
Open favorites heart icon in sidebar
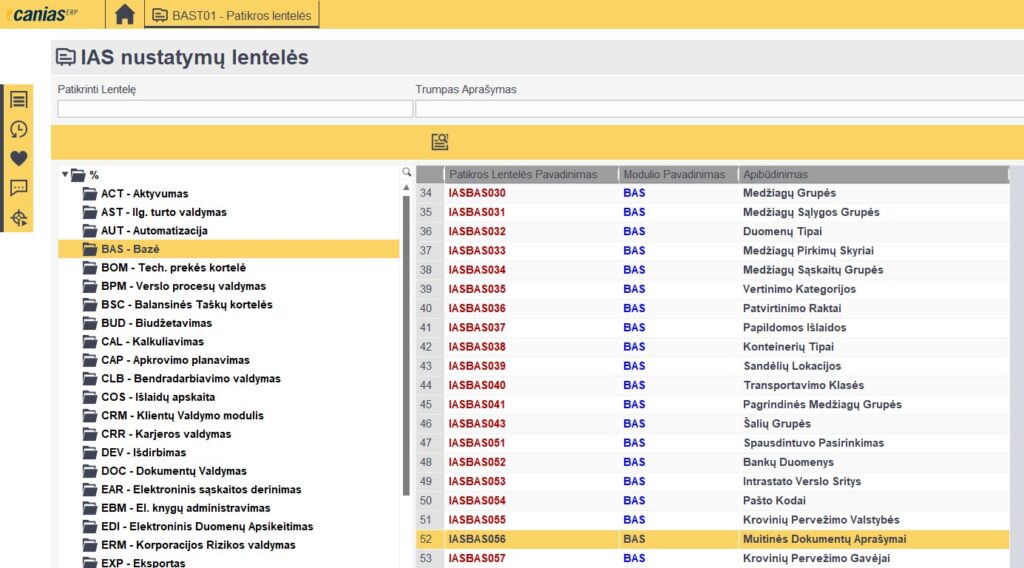click(18, 158)
